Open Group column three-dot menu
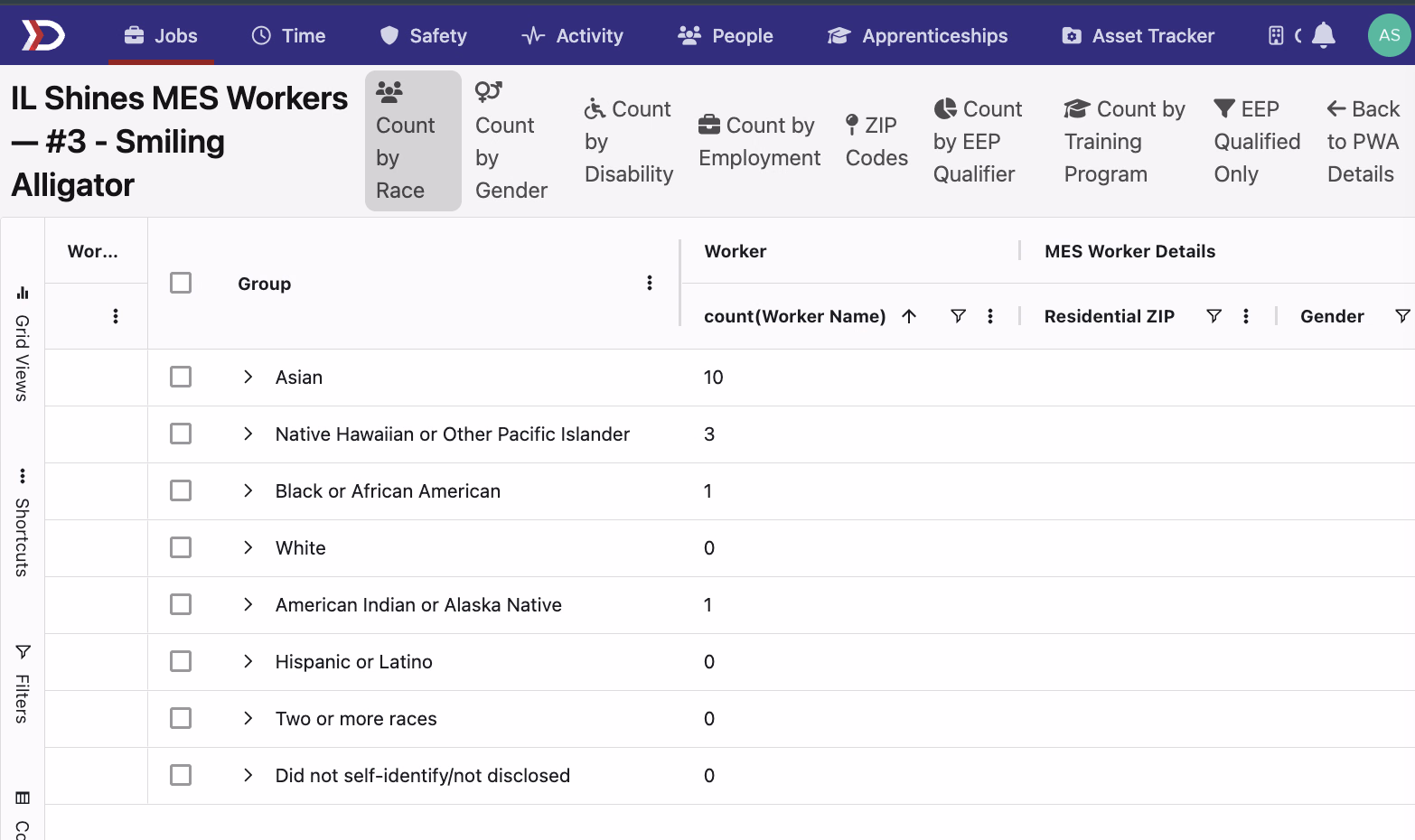 click(x=650, y=283)
